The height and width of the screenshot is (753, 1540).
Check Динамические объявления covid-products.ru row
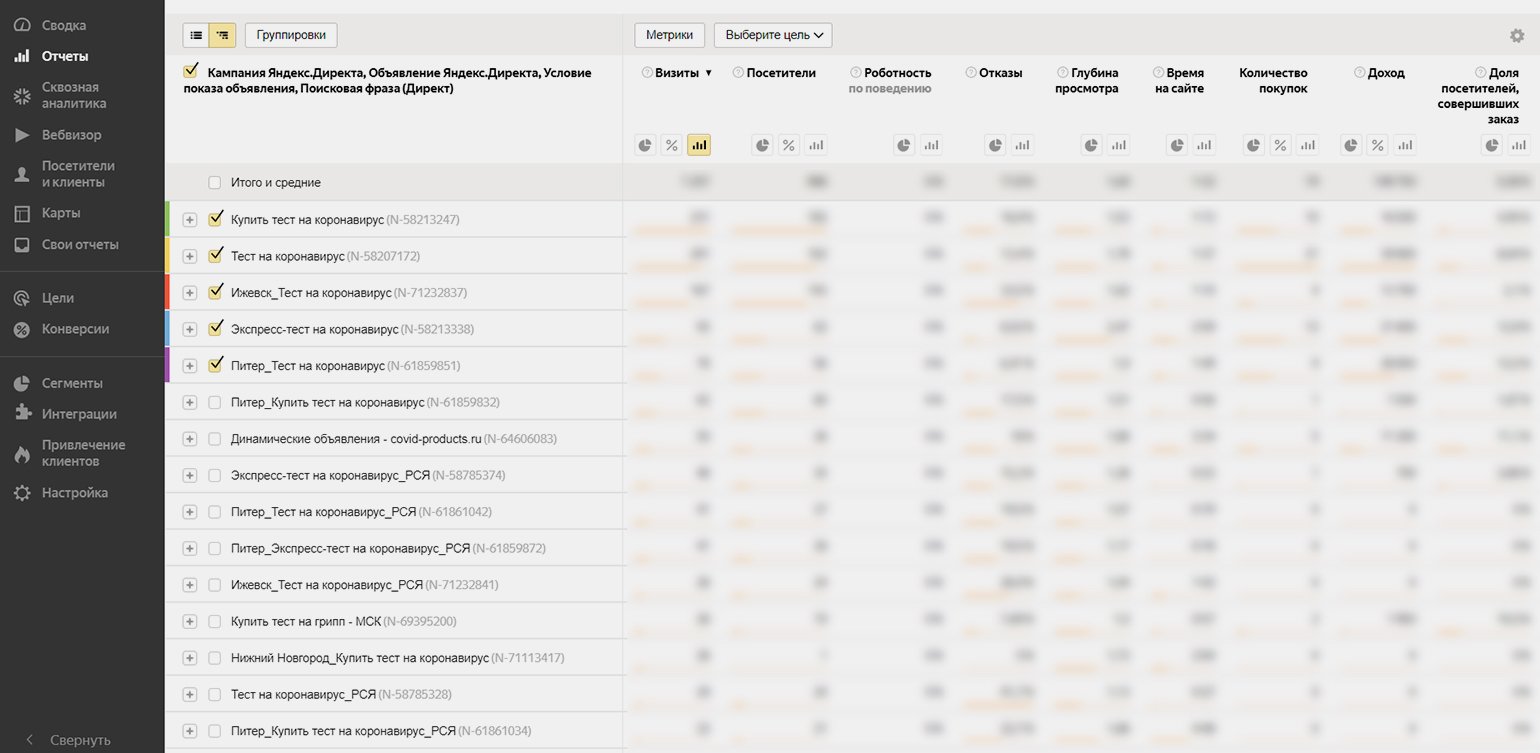214,439
